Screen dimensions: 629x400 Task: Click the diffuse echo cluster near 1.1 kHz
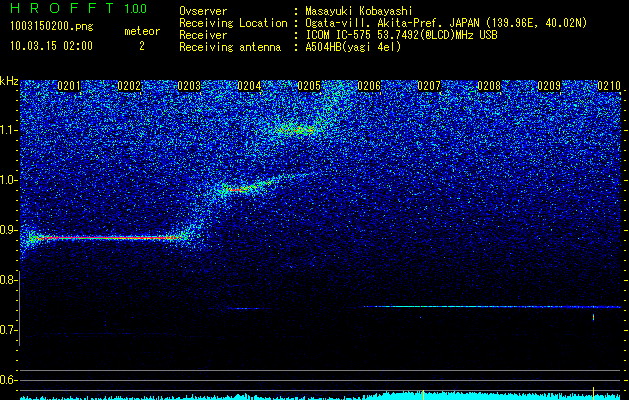pyautogui.click(x=296, y=129)
